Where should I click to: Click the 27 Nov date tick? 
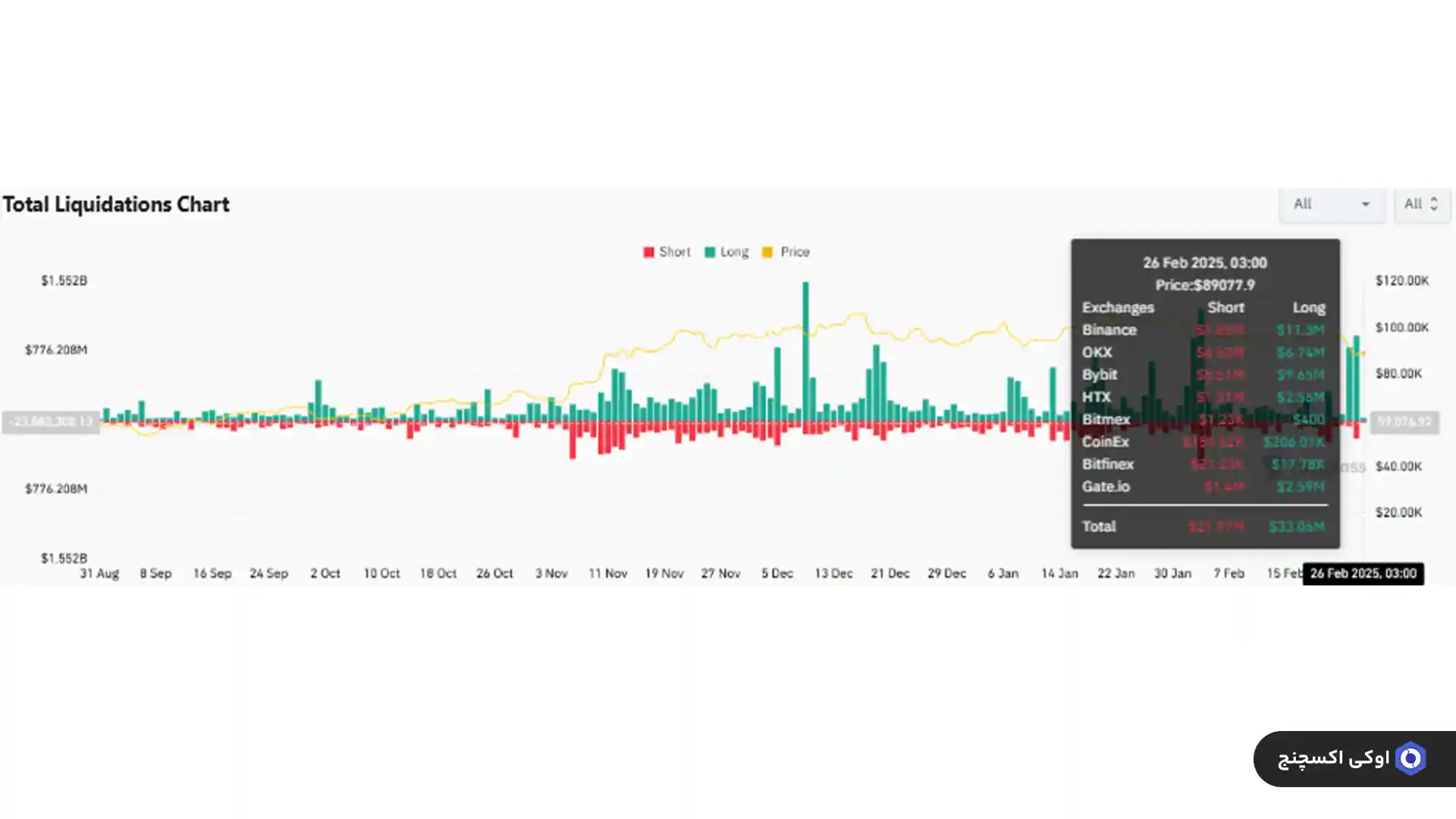pyautogui.click(x=720, y=573)
